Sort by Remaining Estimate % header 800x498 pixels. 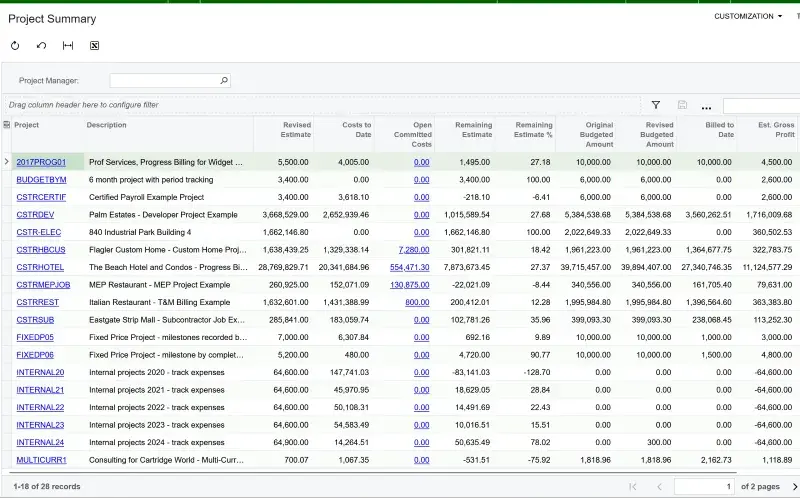click(x=533, y=130)
